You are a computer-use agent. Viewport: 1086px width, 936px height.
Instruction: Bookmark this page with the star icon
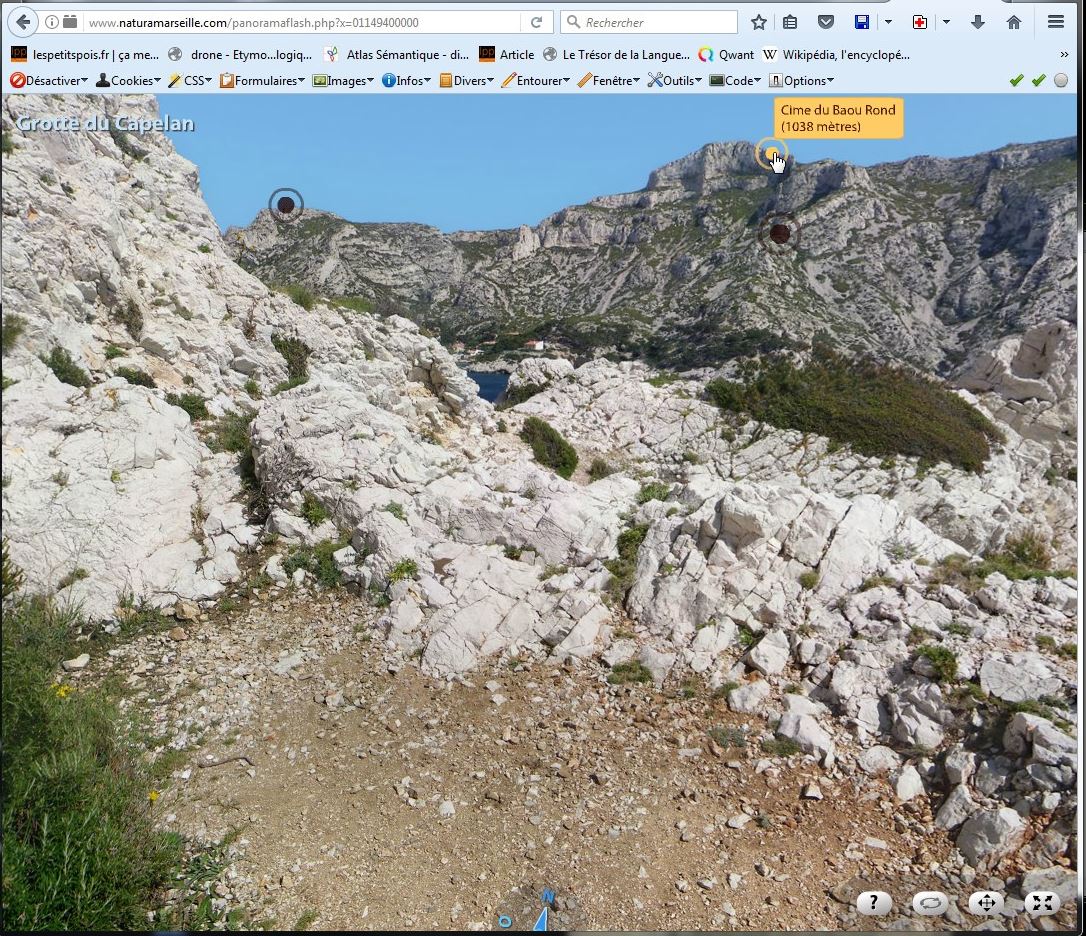point(759,22)
